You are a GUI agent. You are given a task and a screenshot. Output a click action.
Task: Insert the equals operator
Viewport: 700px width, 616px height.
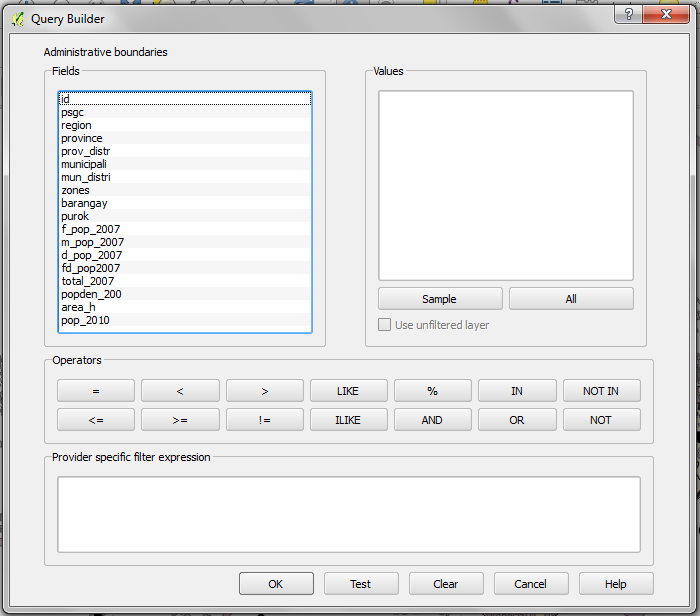[96, 391]
